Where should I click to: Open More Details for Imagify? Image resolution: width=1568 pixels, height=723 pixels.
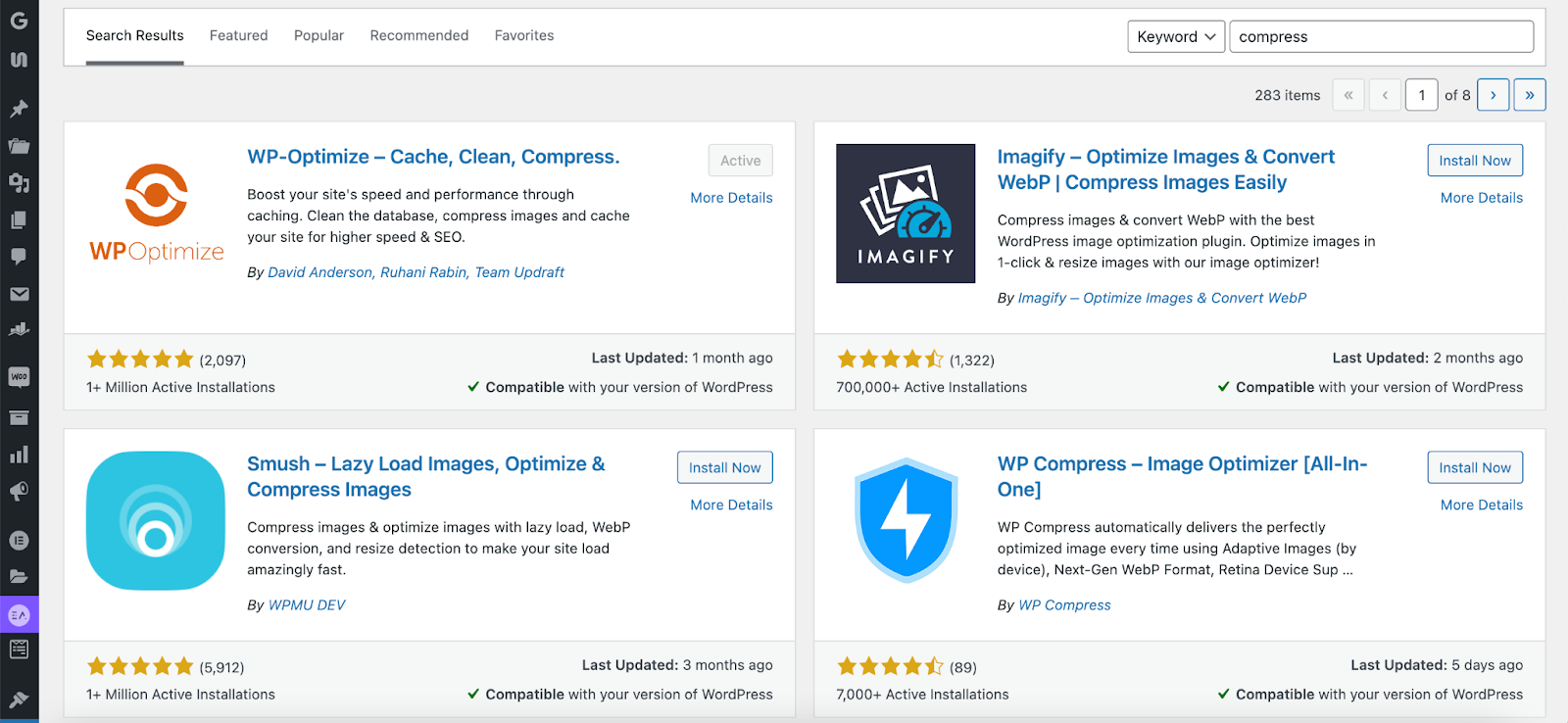point(1482,198)
